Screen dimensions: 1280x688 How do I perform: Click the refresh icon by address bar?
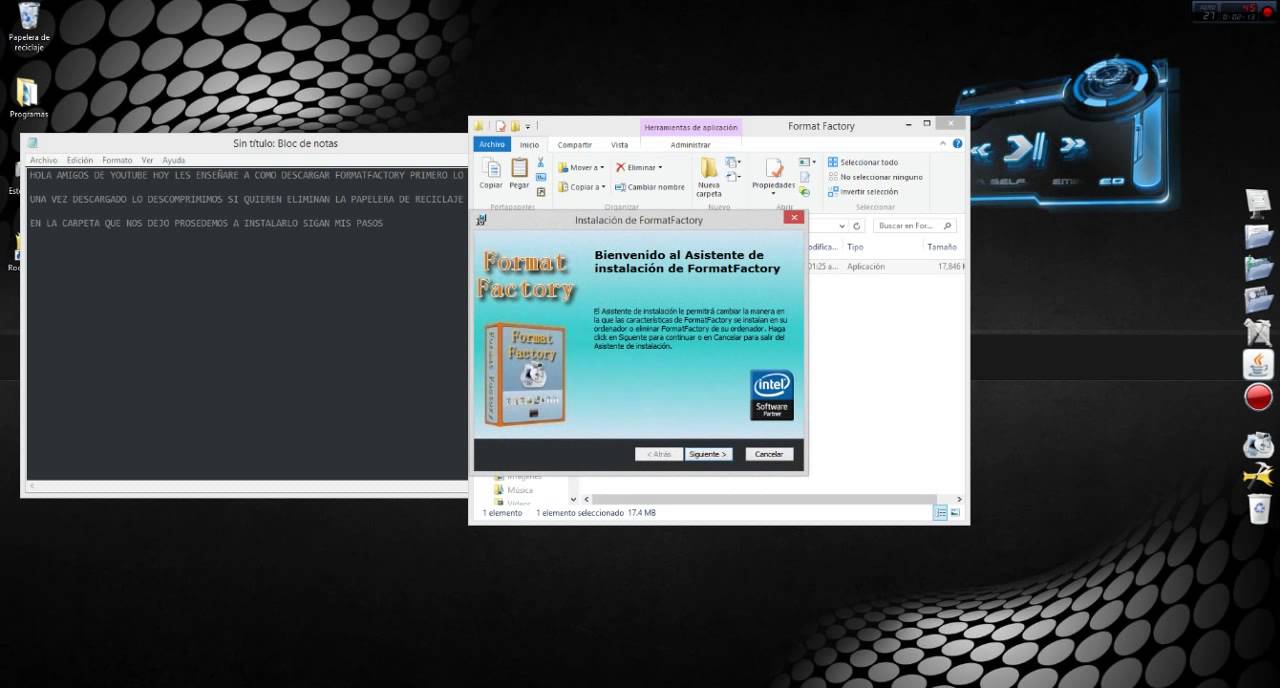[x=857, y=226]
